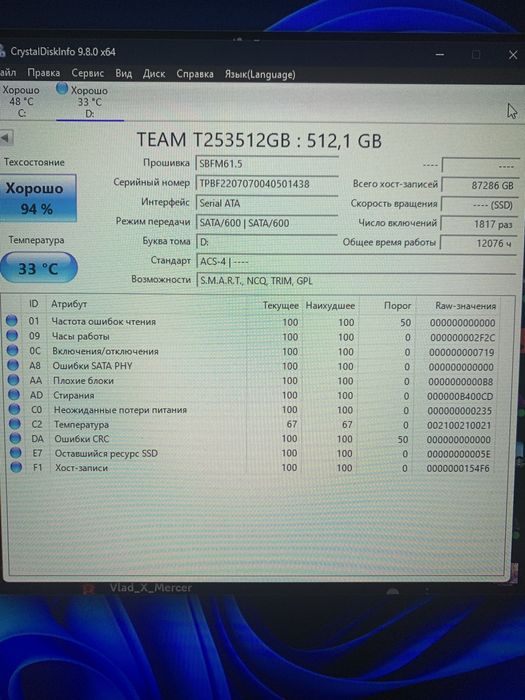Viewport: 525px width, 700px height.
Task: Click transfer mode field SATA/600 | SATA/600
Action: [267, 223]
